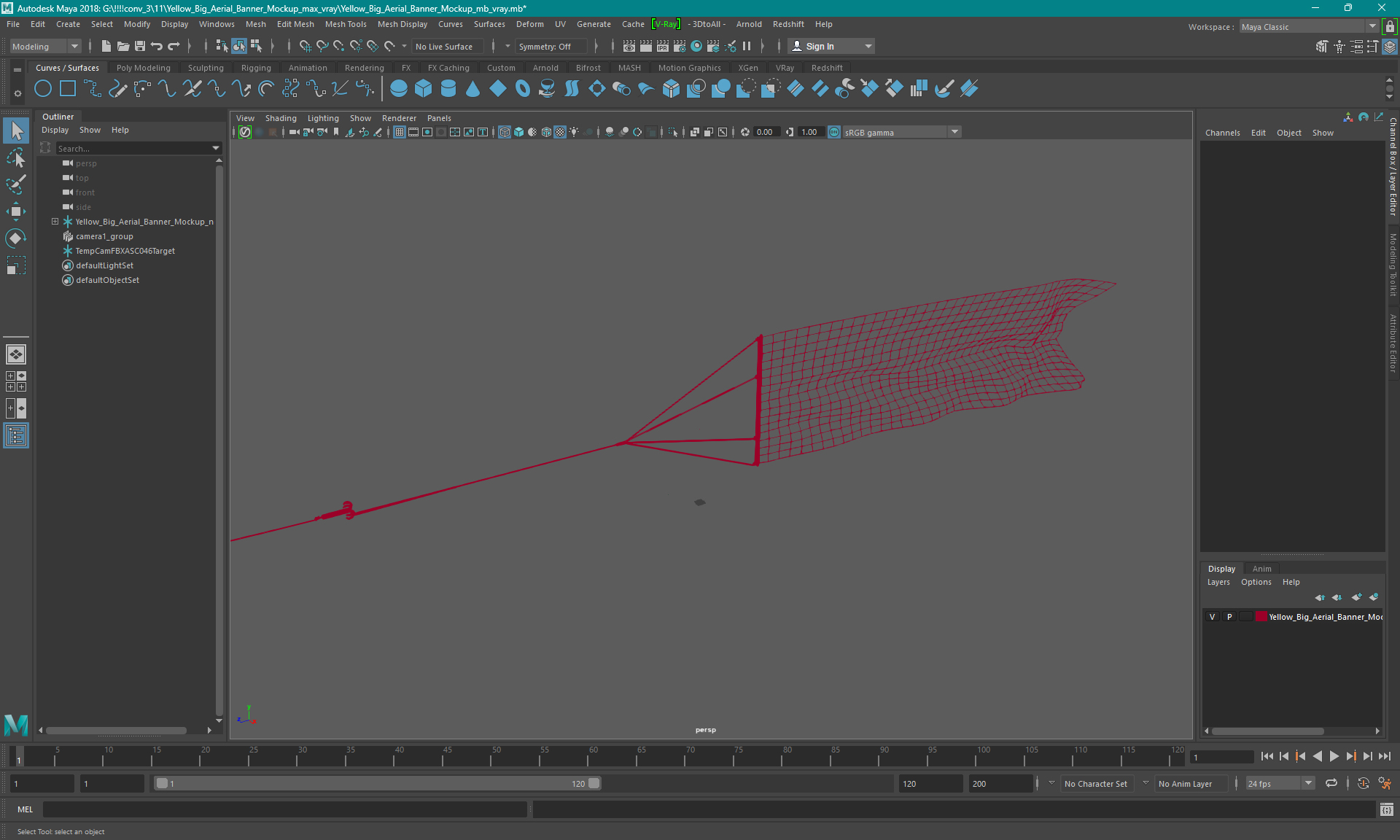The image size is (1400, 840).
Task: Open the sRGB gamma dropdown
Action: point(902,132)
